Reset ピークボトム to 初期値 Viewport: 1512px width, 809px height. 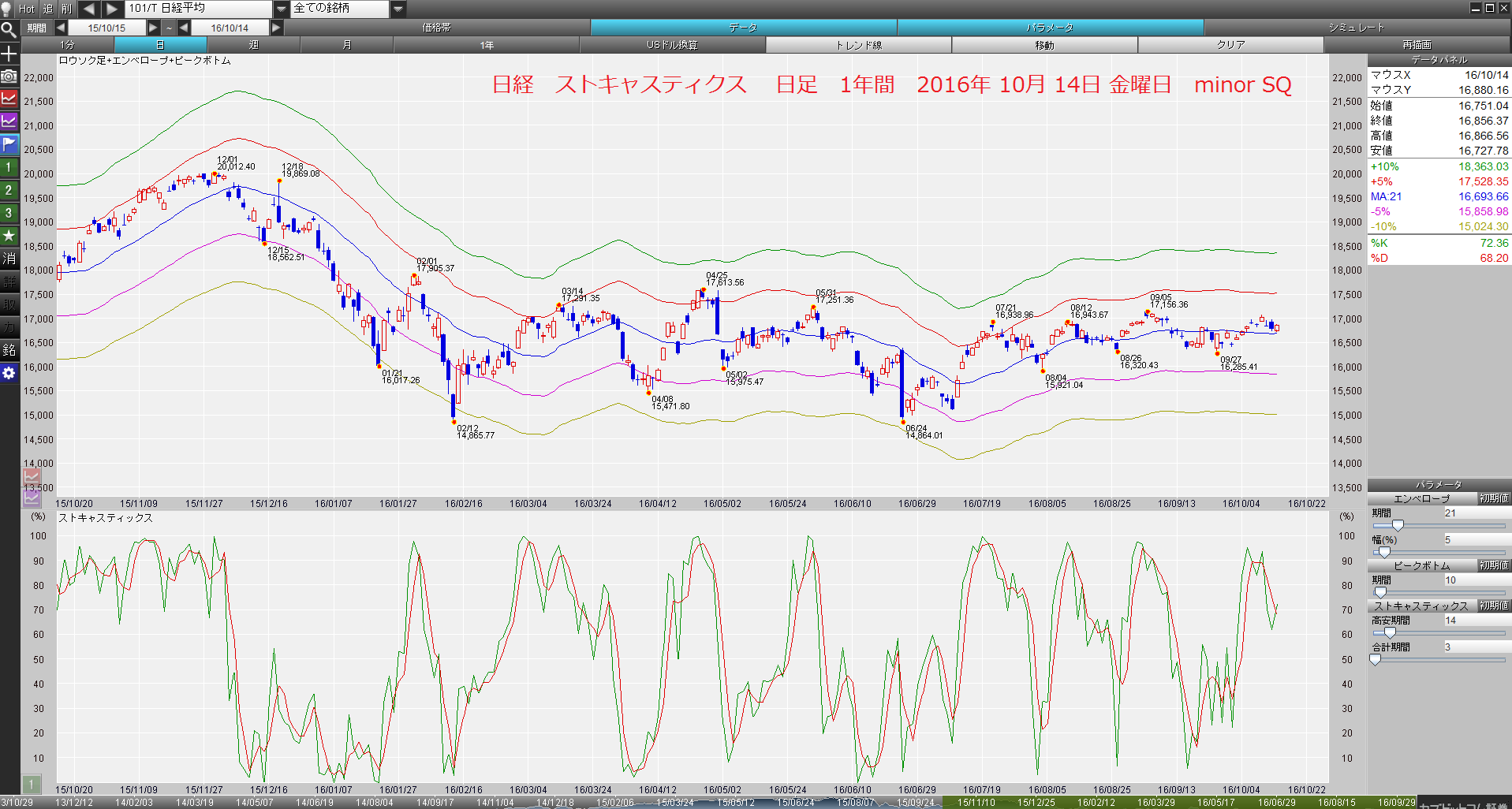click(1494, 565)
